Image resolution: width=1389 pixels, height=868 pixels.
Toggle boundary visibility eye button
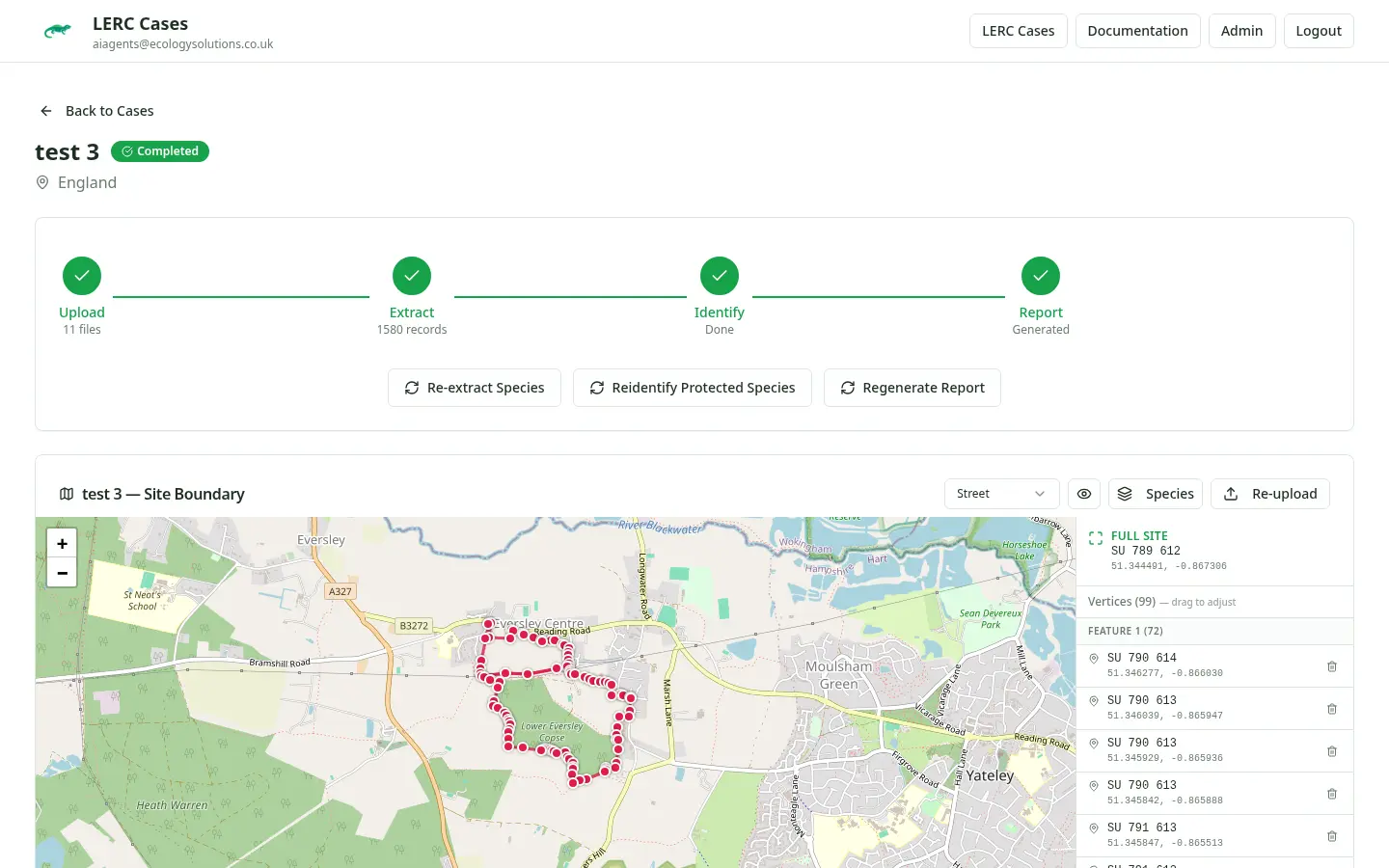pos(1084,494)
